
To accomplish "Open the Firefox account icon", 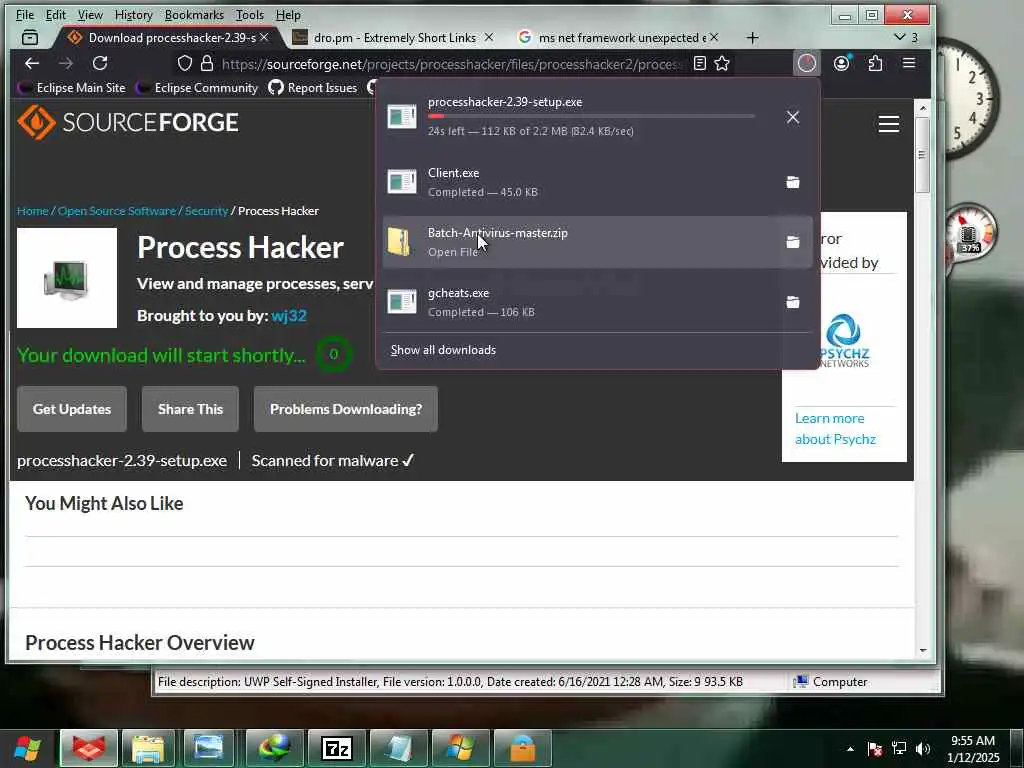I will (x=842, y=63).
